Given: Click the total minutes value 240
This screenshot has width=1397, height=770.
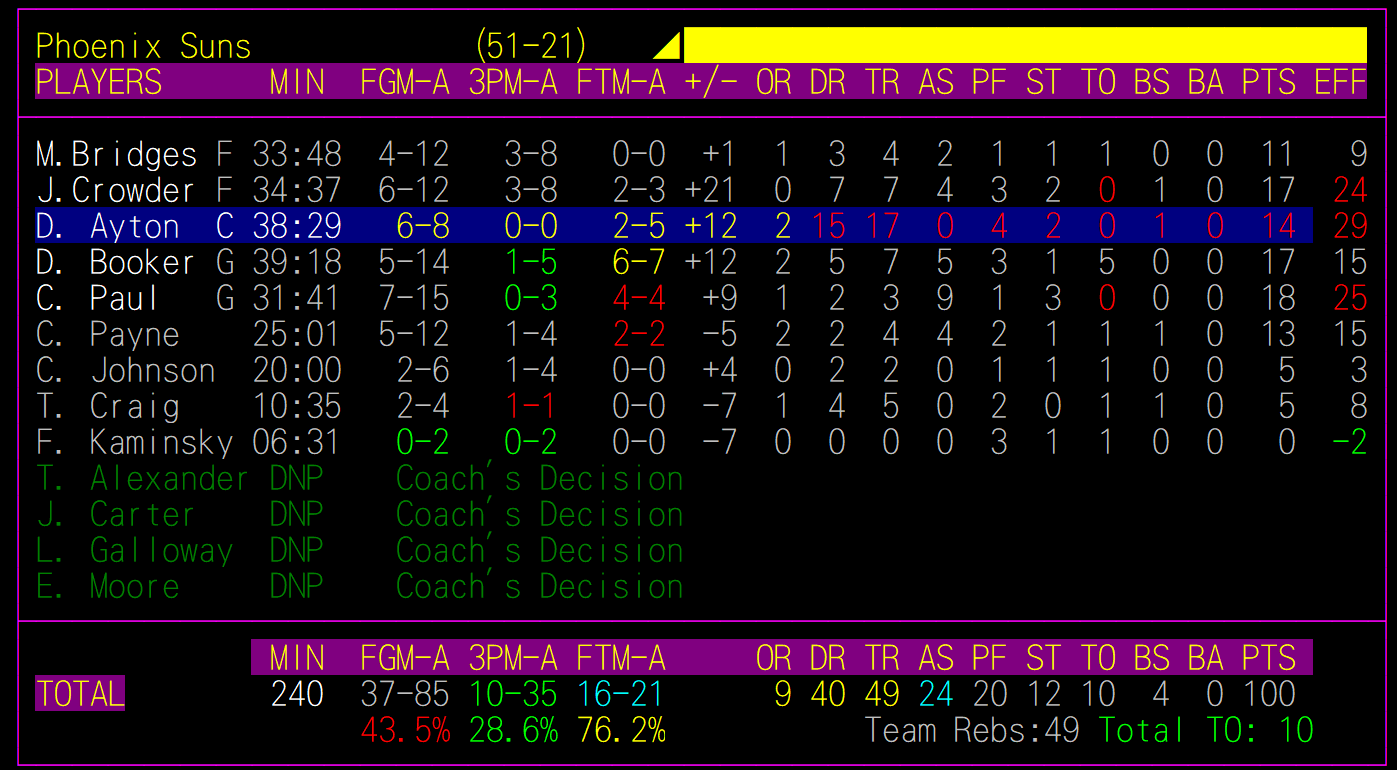Looking at the screenshot, I should click(x=297, y=694).
